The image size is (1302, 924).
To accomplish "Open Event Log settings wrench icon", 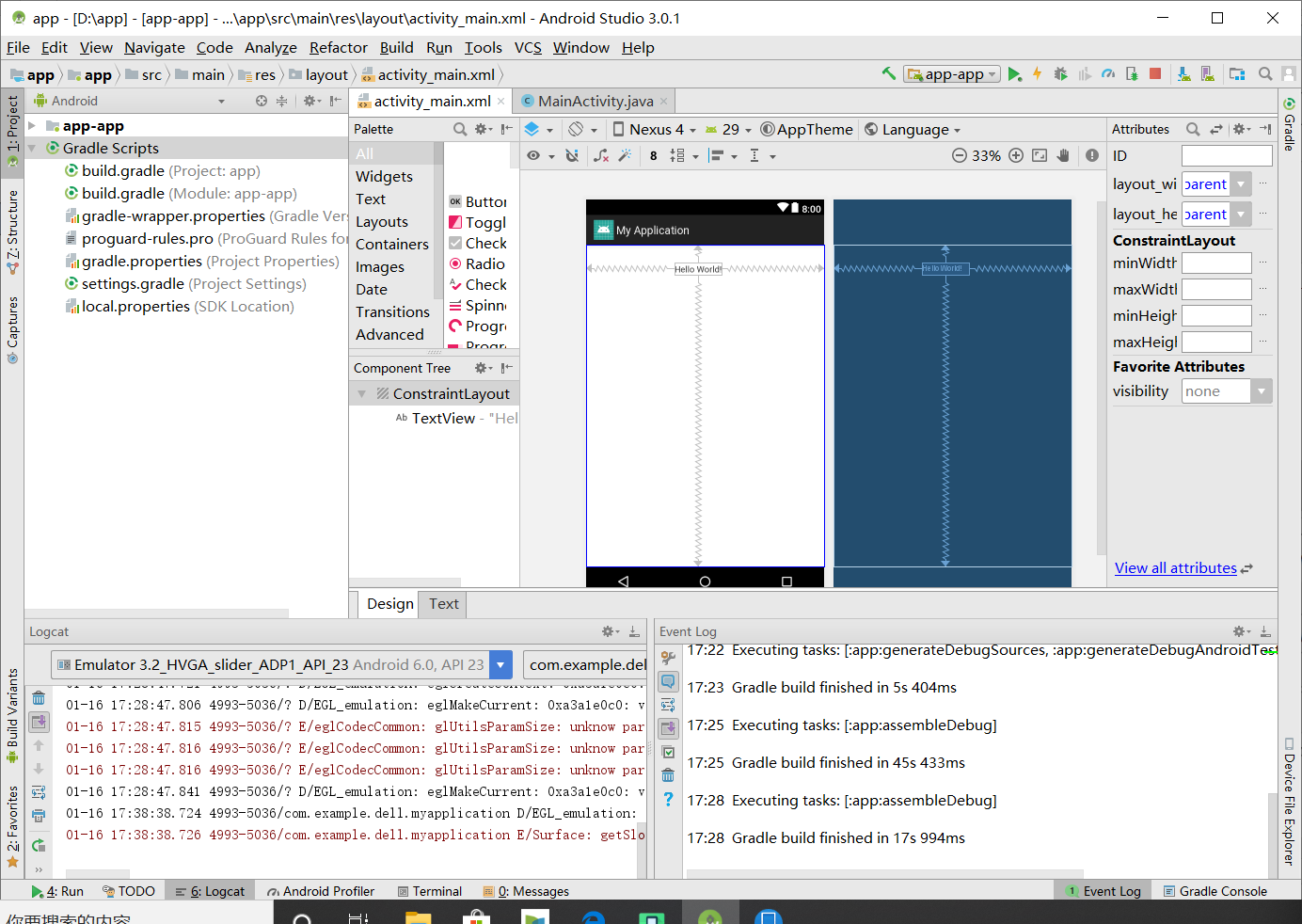I will coord(668,658).
